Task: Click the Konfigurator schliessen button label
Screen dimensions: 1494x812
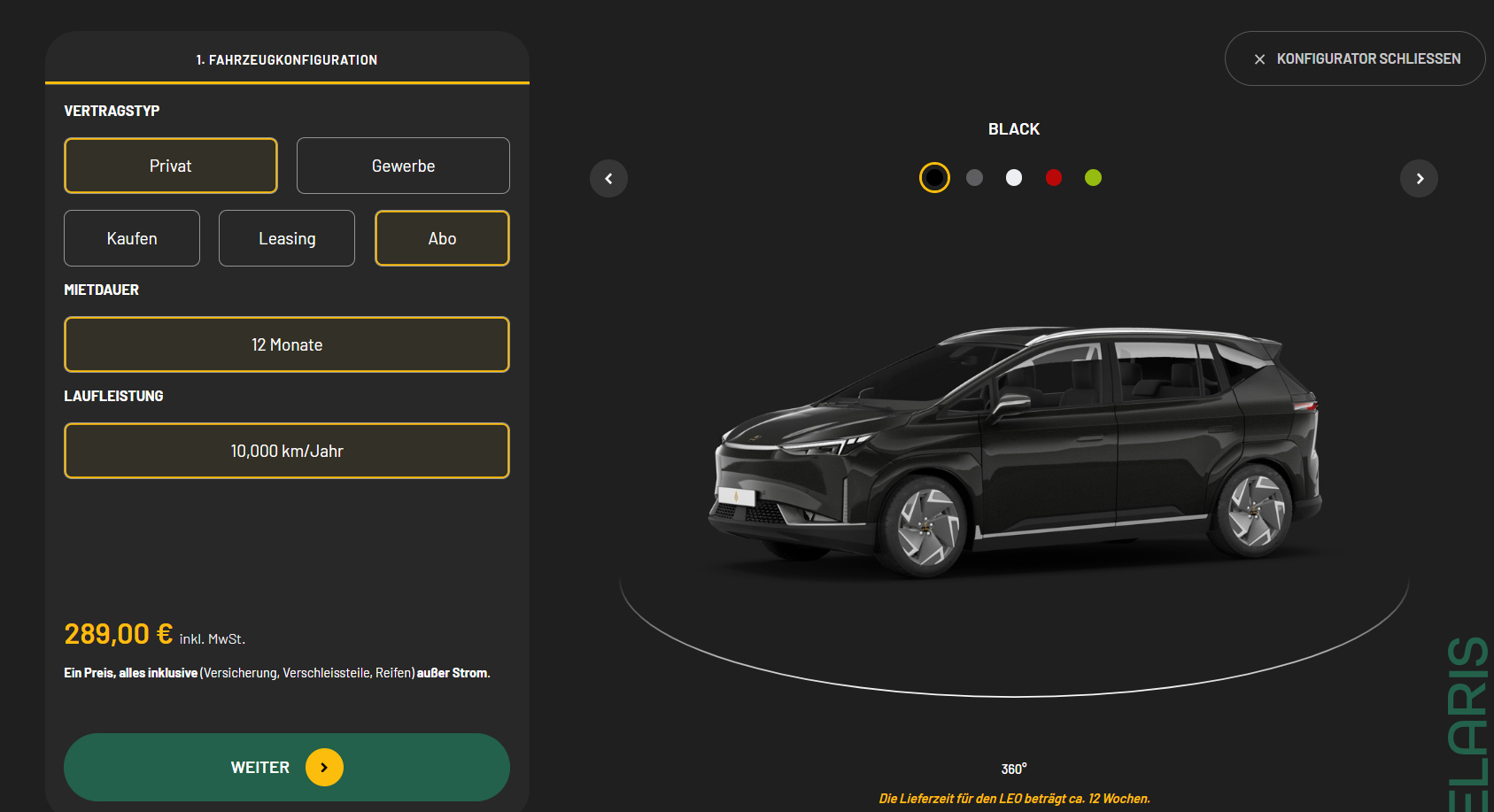Action: click(x=1368, y=58)
